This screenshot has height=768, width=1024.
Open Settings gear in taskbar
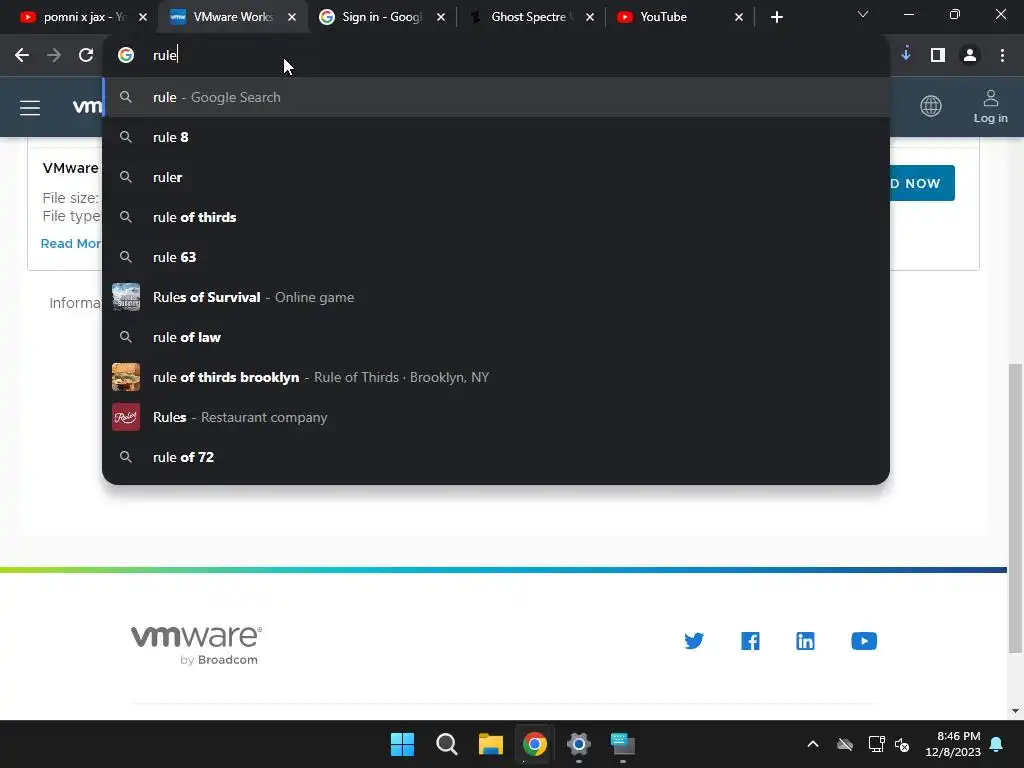579,744
